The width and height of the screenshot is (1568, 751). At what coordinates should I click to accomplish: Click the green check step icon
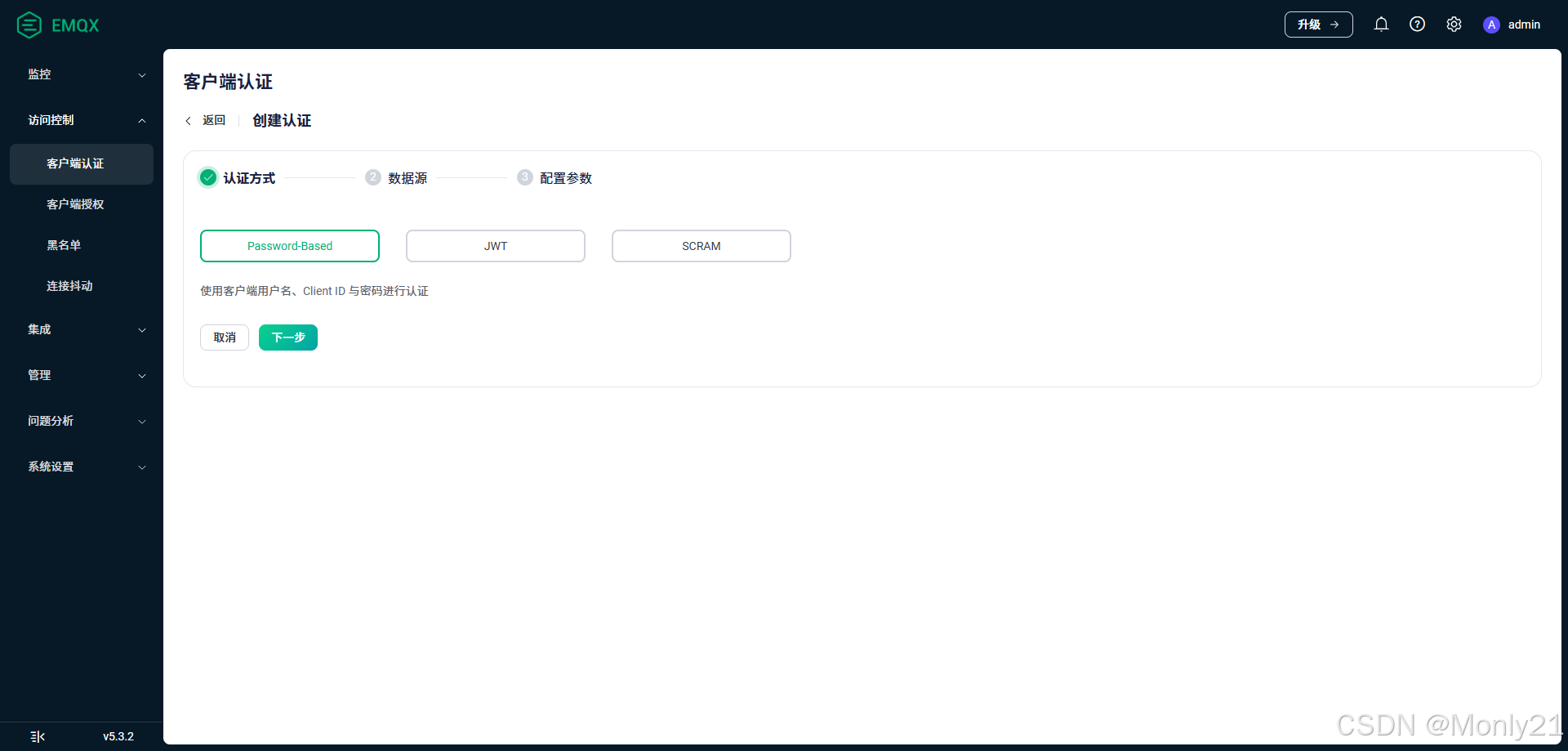[208, 177]
